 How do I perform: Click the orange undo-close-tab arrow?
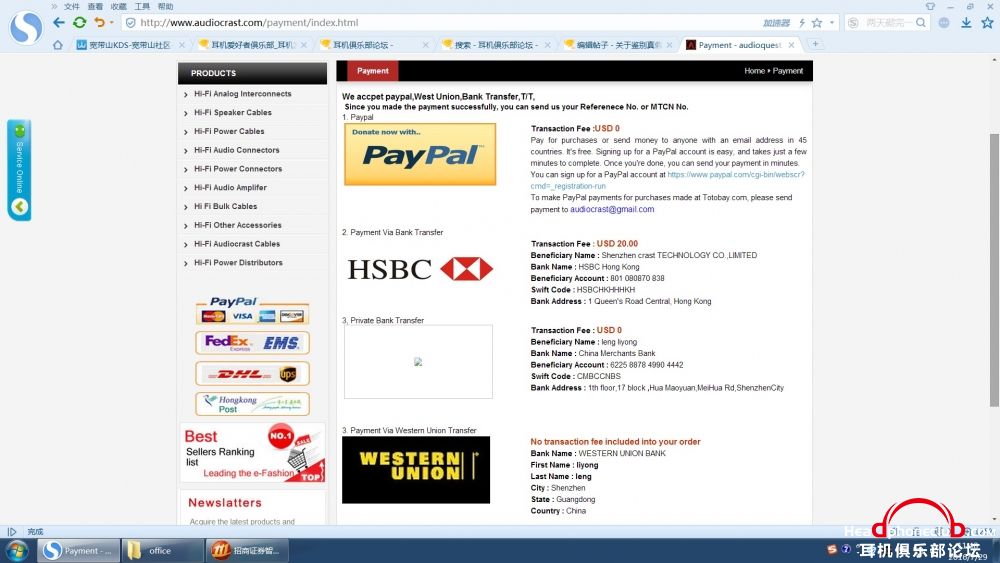coord(99,22)
